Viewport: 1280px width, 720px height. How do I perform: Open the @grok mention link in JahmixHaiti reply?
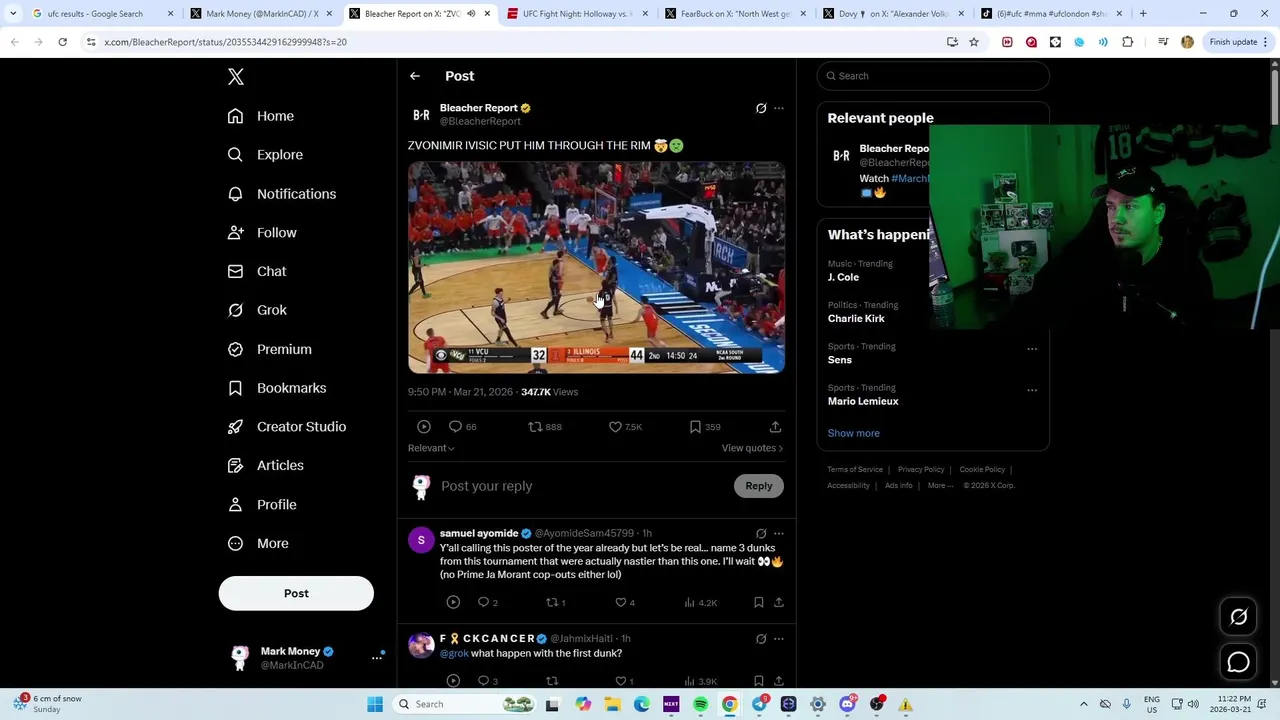454,653
